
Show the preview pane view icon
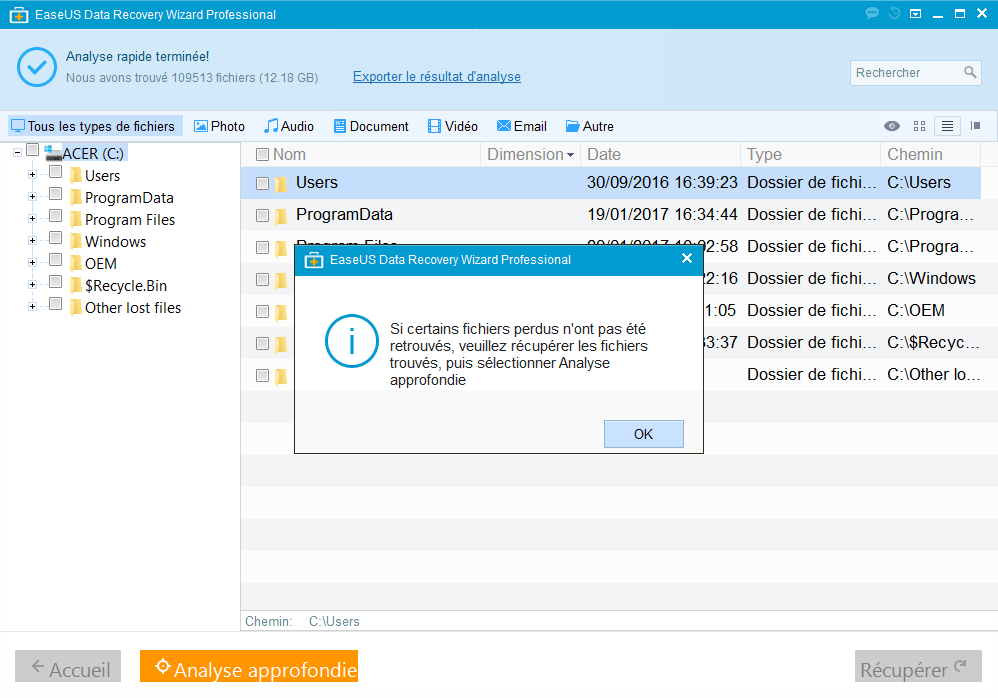pyautogui.click(x=975, y=126)
